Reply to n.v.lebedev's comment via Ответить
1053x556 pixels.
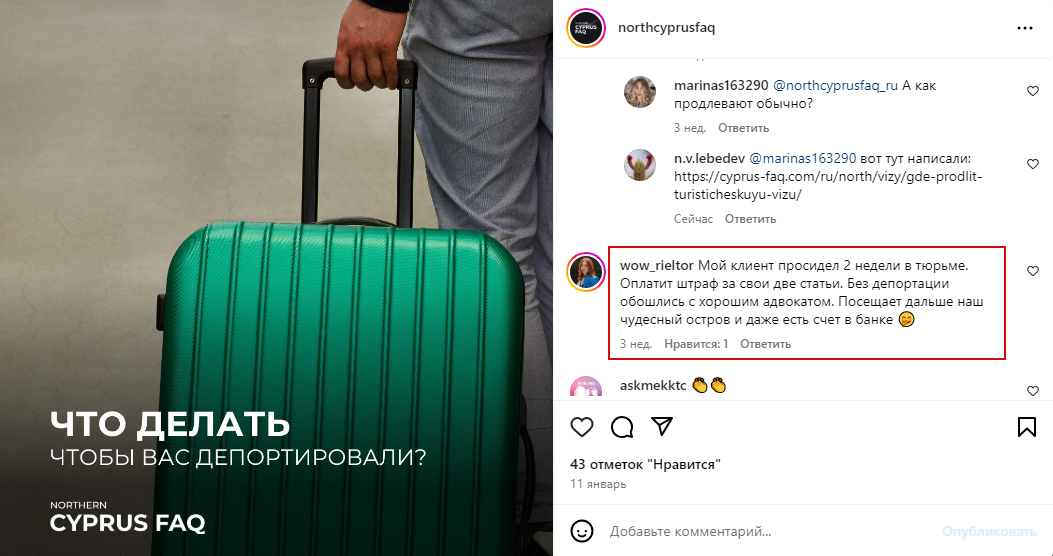(750, 219)
